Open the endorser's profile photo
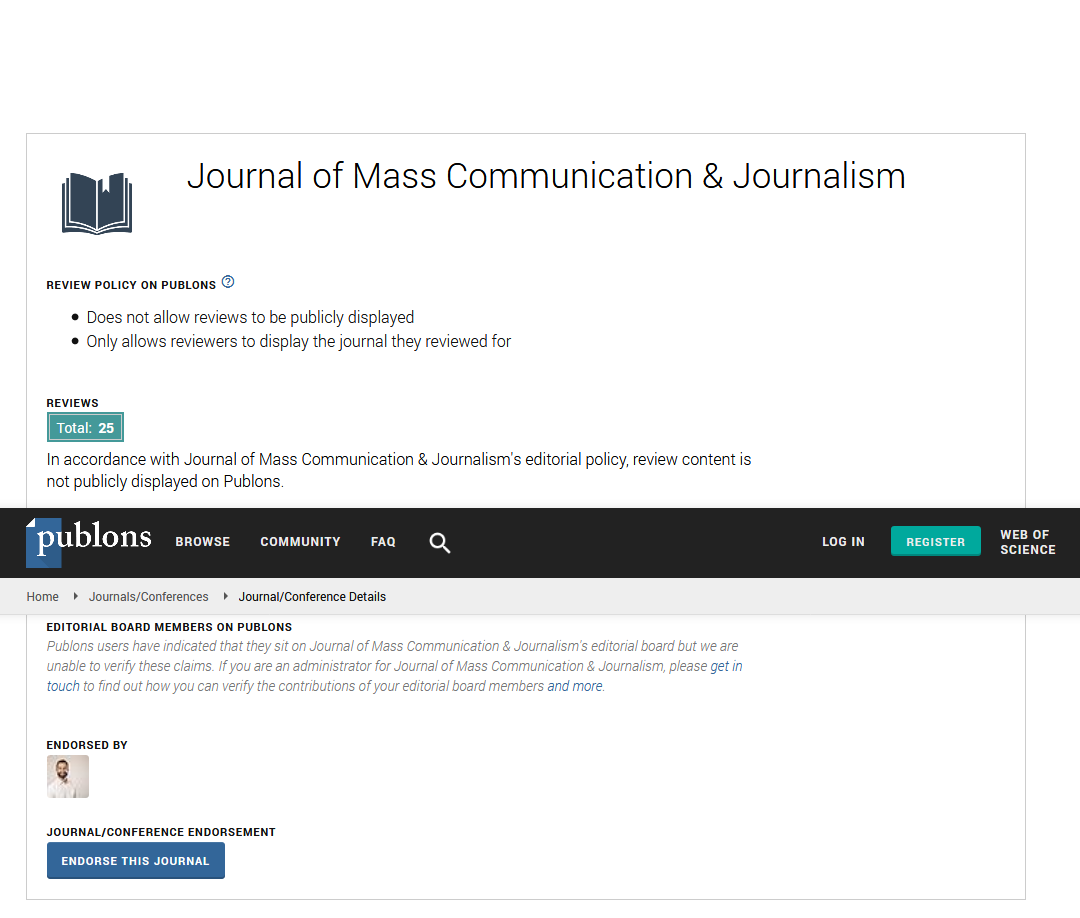The width and height of the screenshot is (1080, 918). coord(68,776)
